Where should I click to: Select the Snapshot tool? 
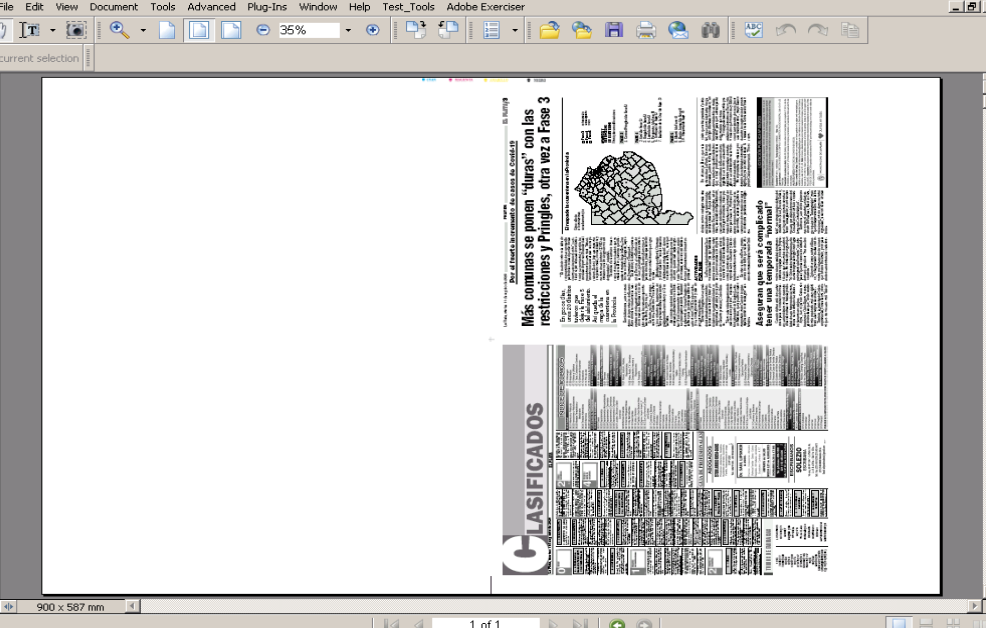(x=78, y=30)
